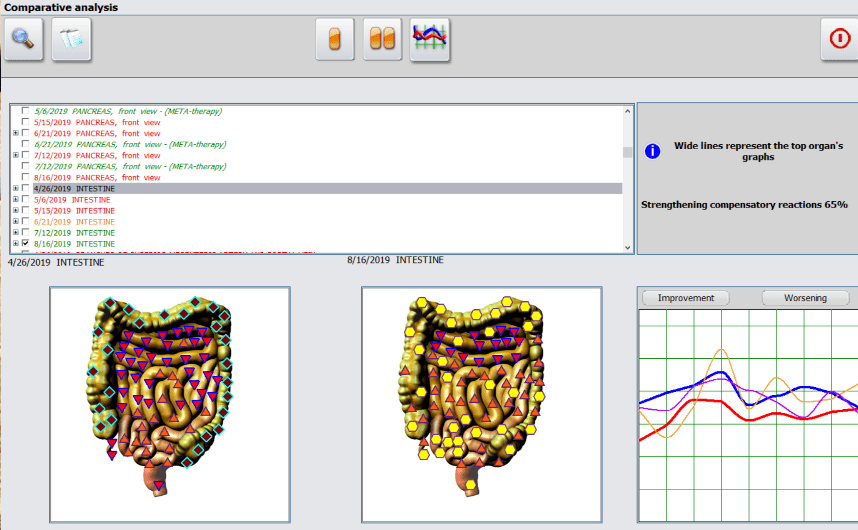858x530 pixels.
Task: Check the 4/26/2019 INTESTINE checkbox
Action: click(x=25, y=188)
